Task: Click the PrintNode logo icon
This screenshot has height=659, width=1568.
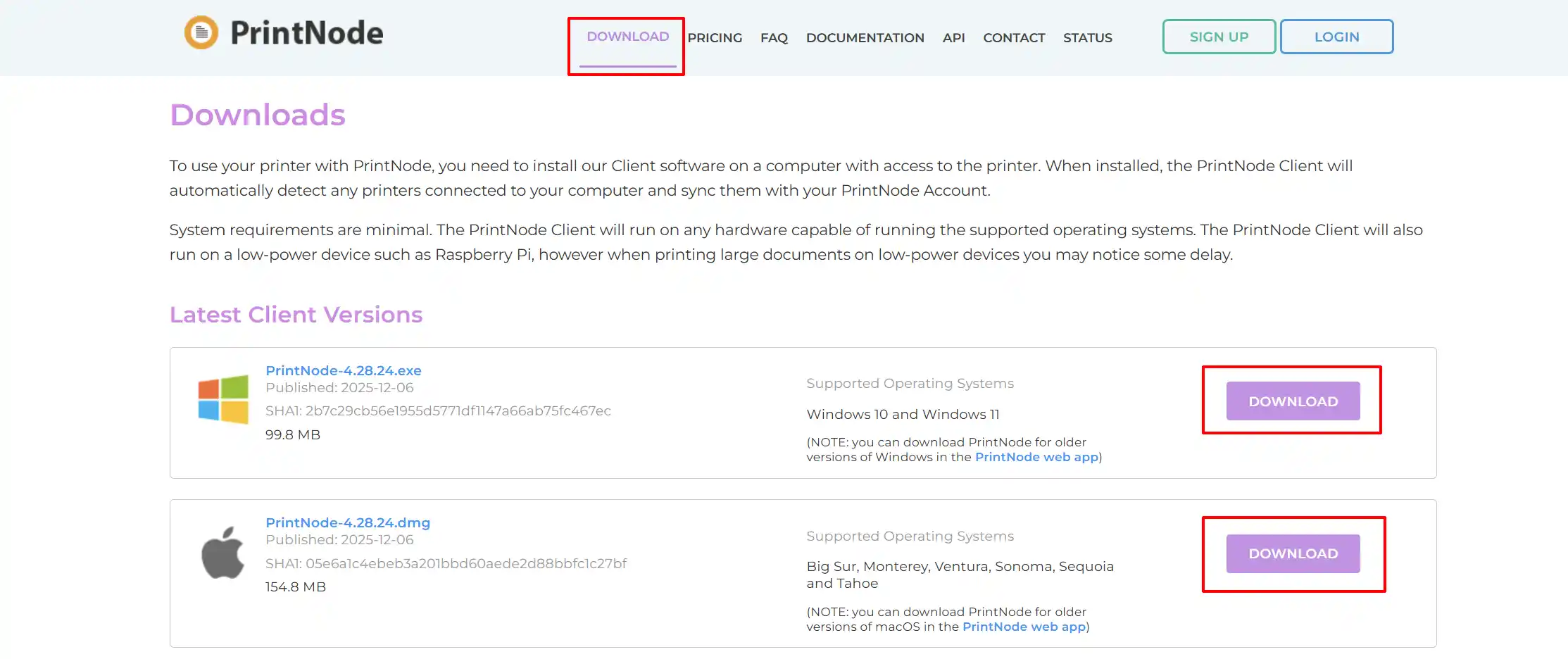Action: 201,32
